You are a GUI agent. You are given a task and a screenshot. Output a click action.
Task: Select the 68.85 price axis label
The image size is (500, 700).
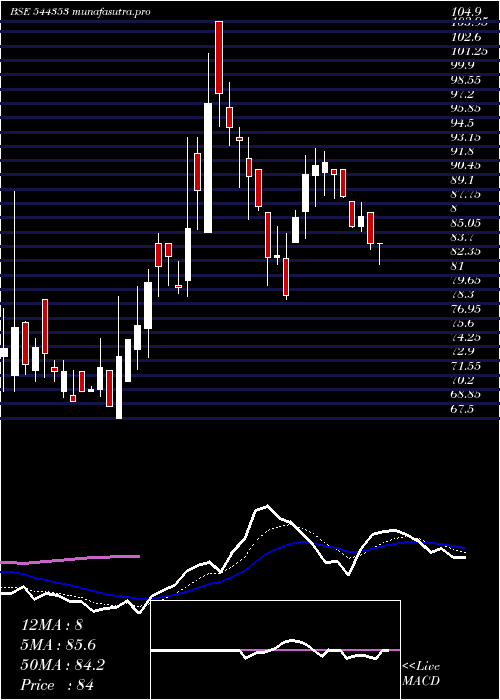pyautogui.click(x=467, y=395)
